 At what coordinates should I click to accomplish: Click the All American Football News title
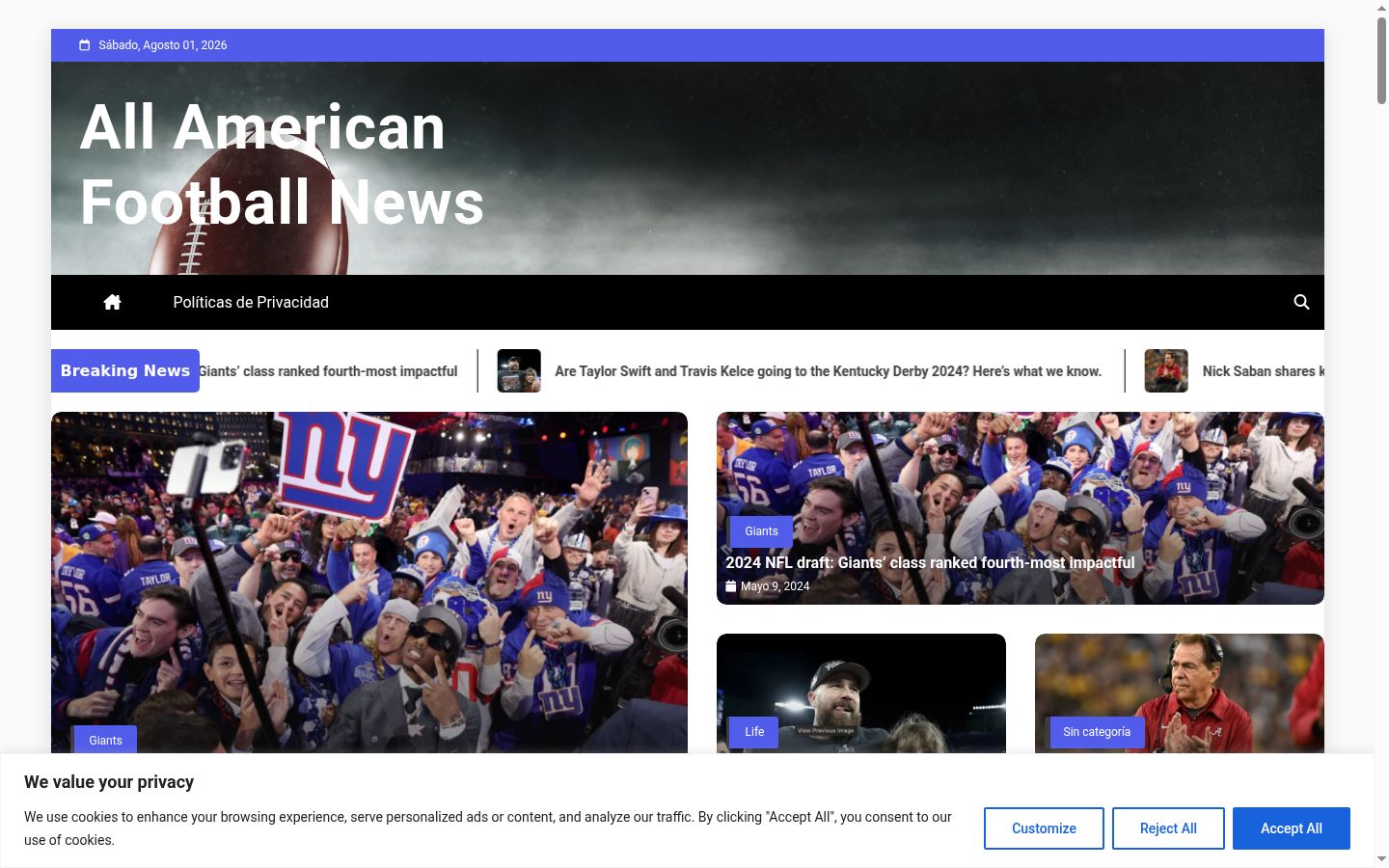[282, 165]
